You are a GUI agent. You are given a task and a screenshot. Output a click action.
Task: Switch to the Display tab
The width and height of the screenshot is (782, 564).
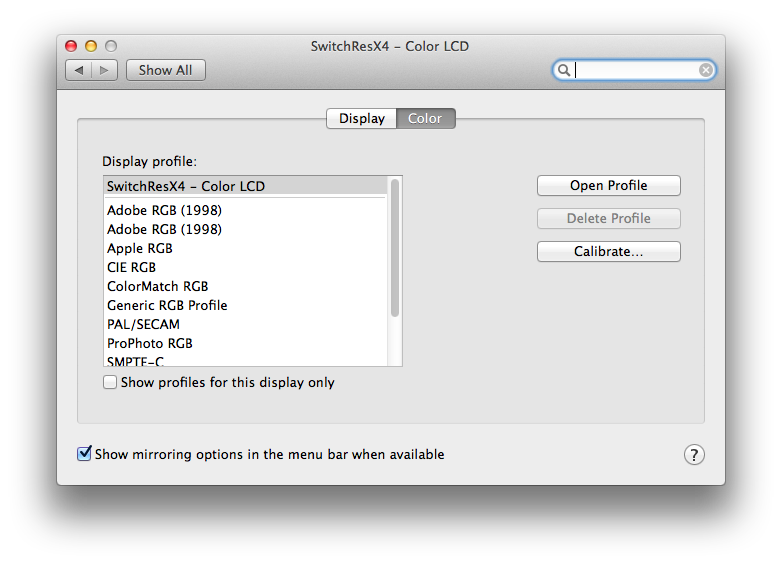361,118
